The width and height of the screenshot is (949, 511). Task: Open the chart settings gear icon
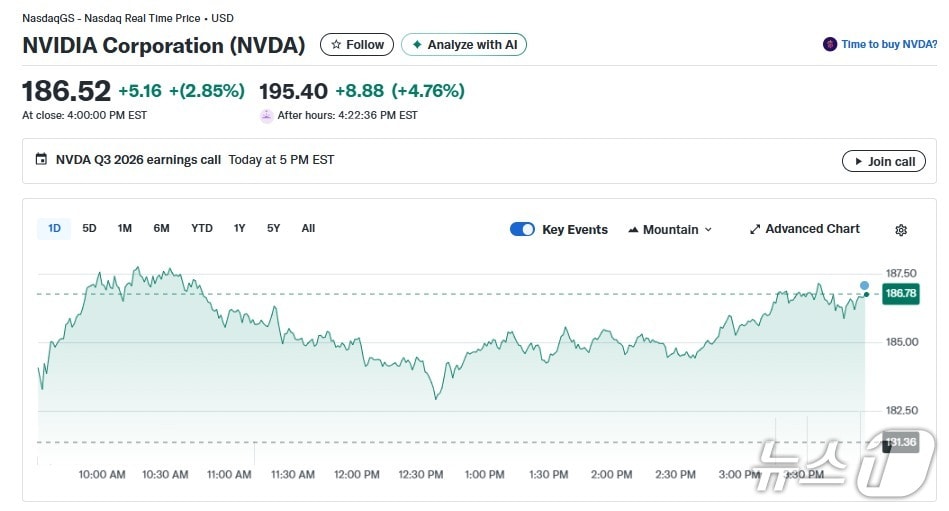point(900,230)
